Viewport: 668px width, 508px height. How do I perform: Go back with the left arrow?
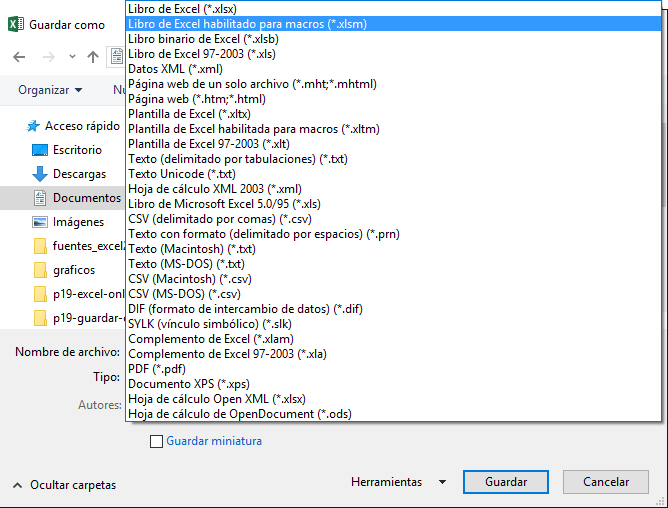[x=19, y=57]
